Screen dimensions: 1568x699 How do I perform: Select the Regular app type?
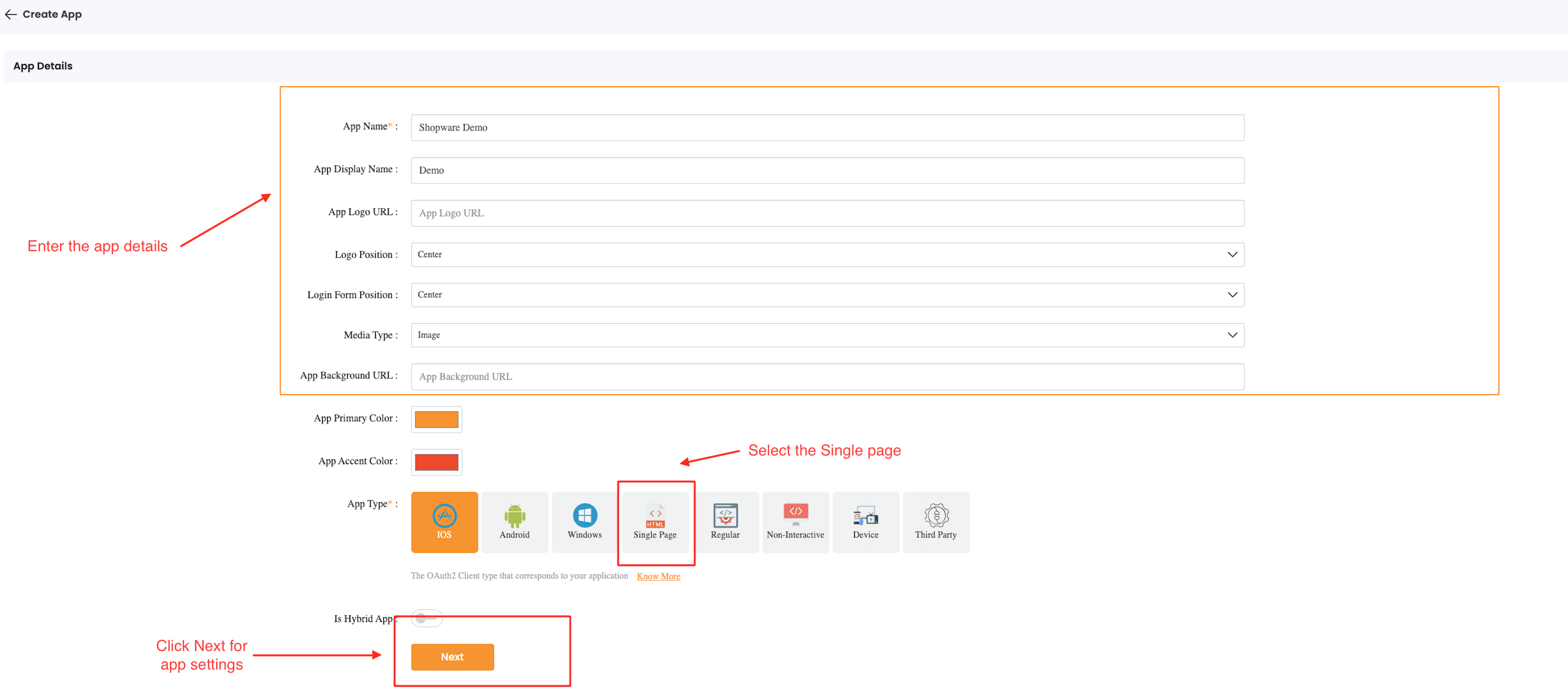[725, 522]
